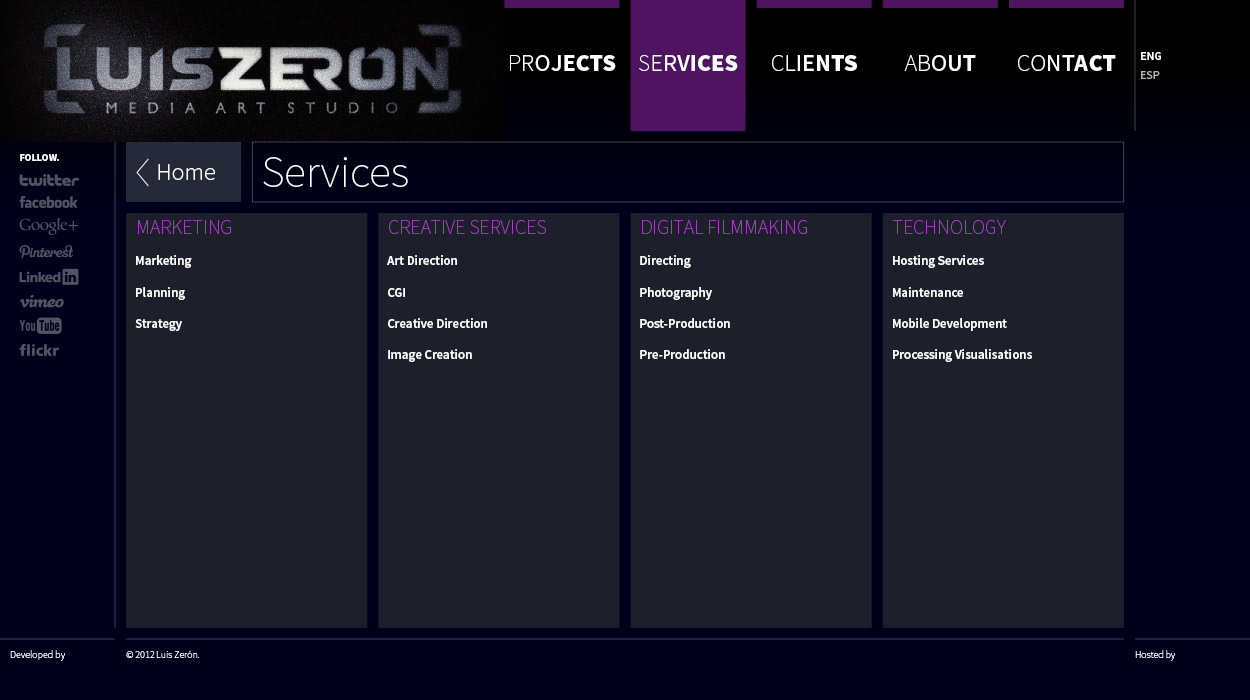Click the CREATIVE SERVICES column heading
The image size is (1250, 700).
(467, 227)
